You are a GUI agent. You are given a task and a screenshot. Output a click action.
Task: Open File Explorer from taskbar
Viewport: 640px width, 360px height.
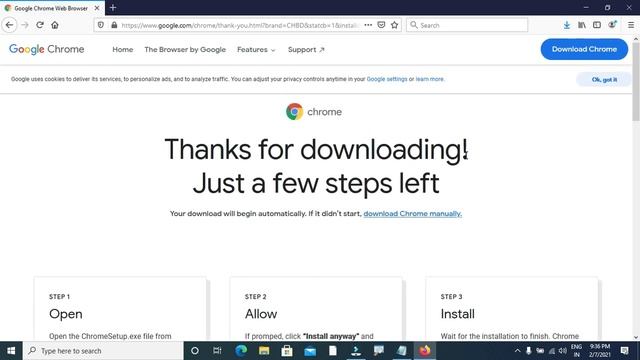[264, 351]
